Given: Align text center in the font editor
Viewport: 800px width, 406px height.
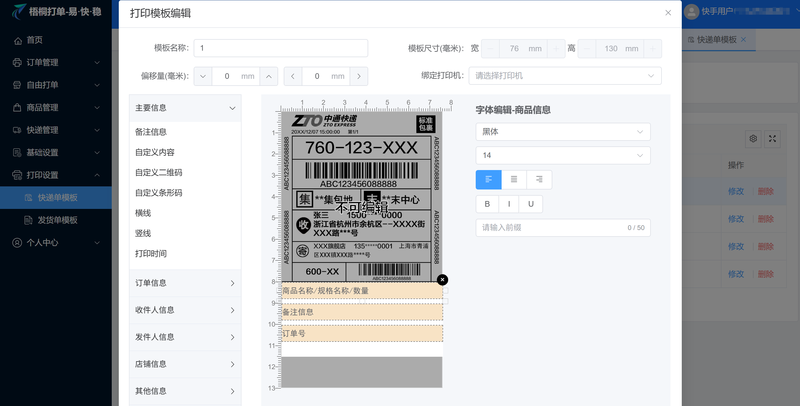Looking at the screenshot, I should [x=514, y=180].
